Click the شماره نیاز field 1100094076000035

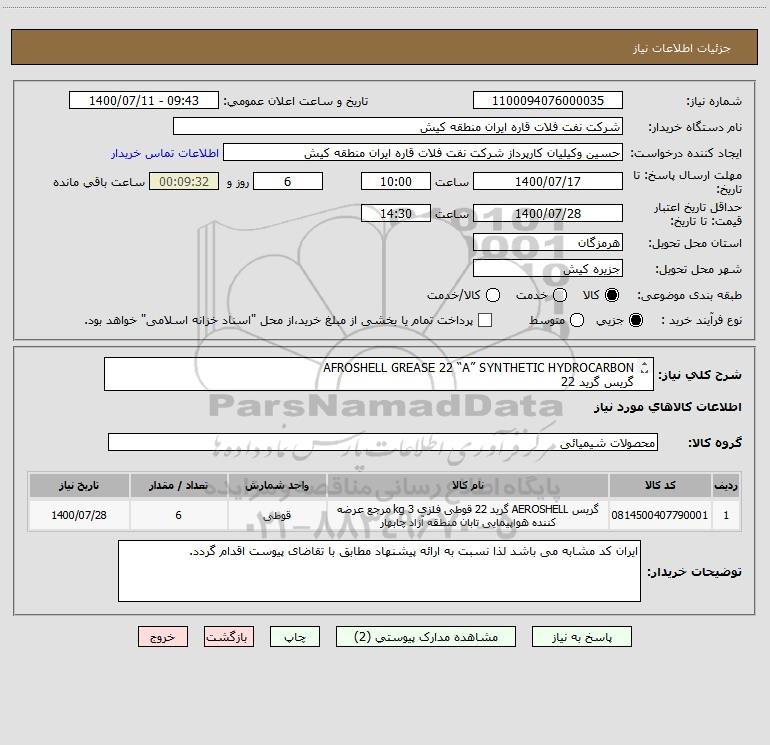point(548,100)
